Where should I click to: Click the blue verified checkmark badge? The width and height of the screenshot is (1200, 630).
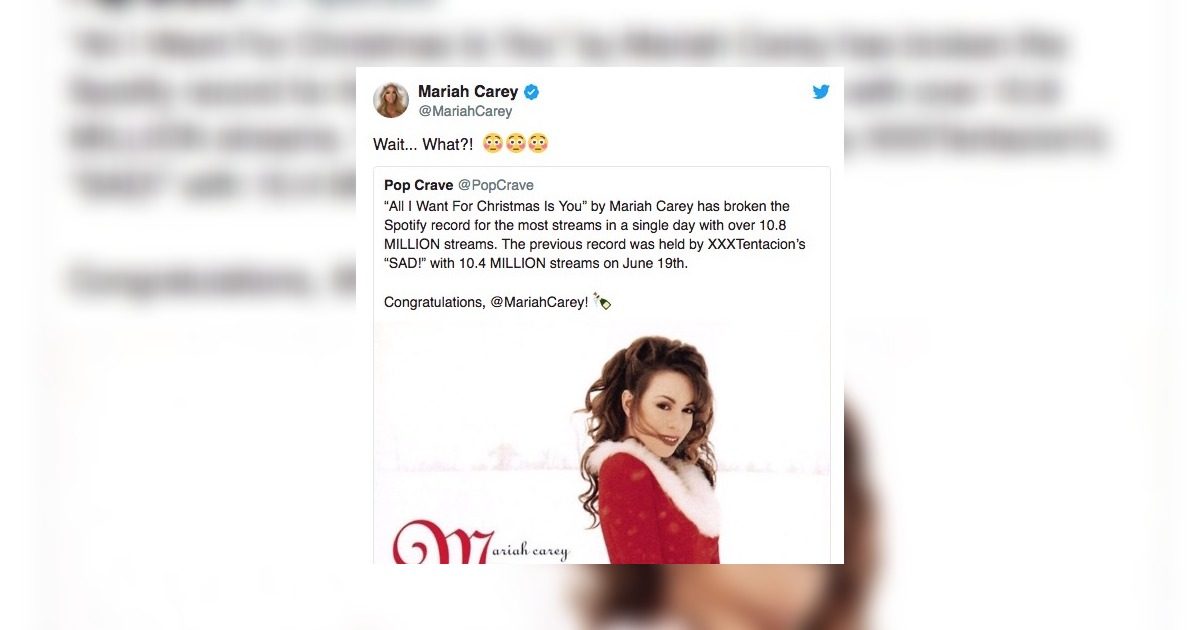click(x=532, y=92)
